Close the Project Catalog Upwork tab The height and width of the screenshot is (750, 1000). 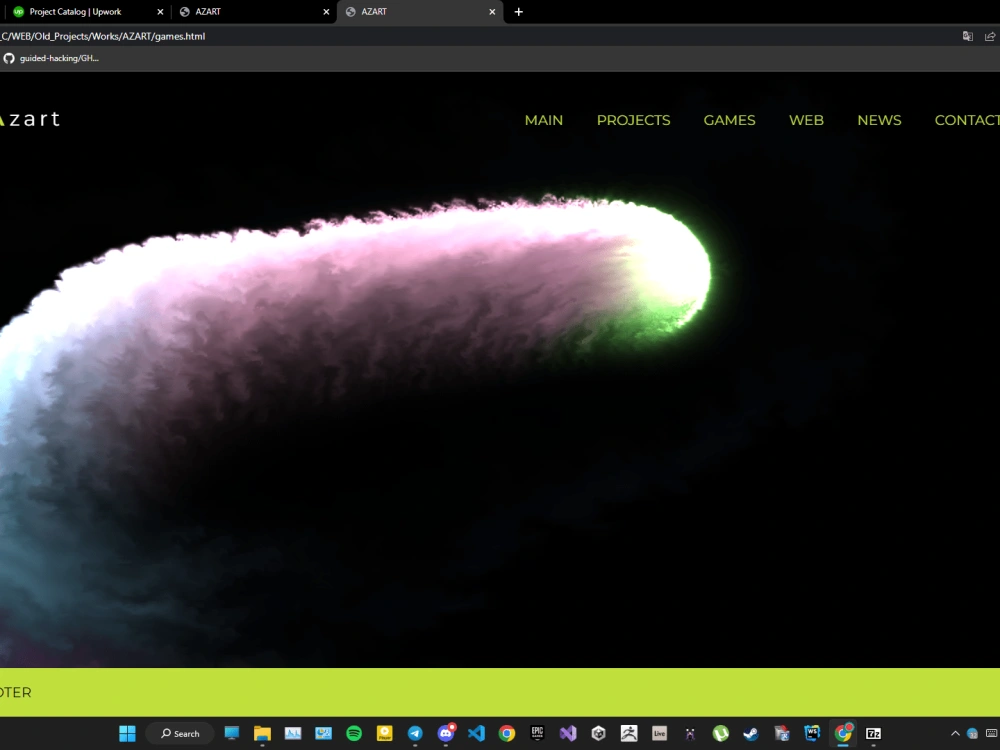160,11
